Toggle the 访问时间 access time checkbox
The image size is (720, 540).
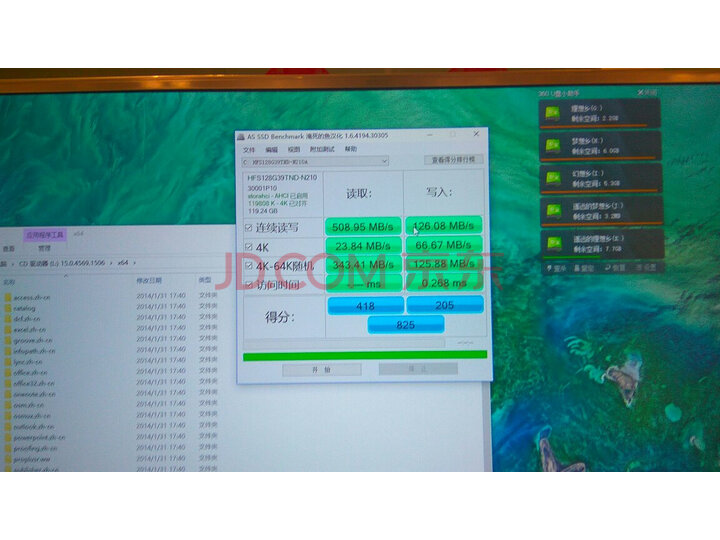pos(248,285)
